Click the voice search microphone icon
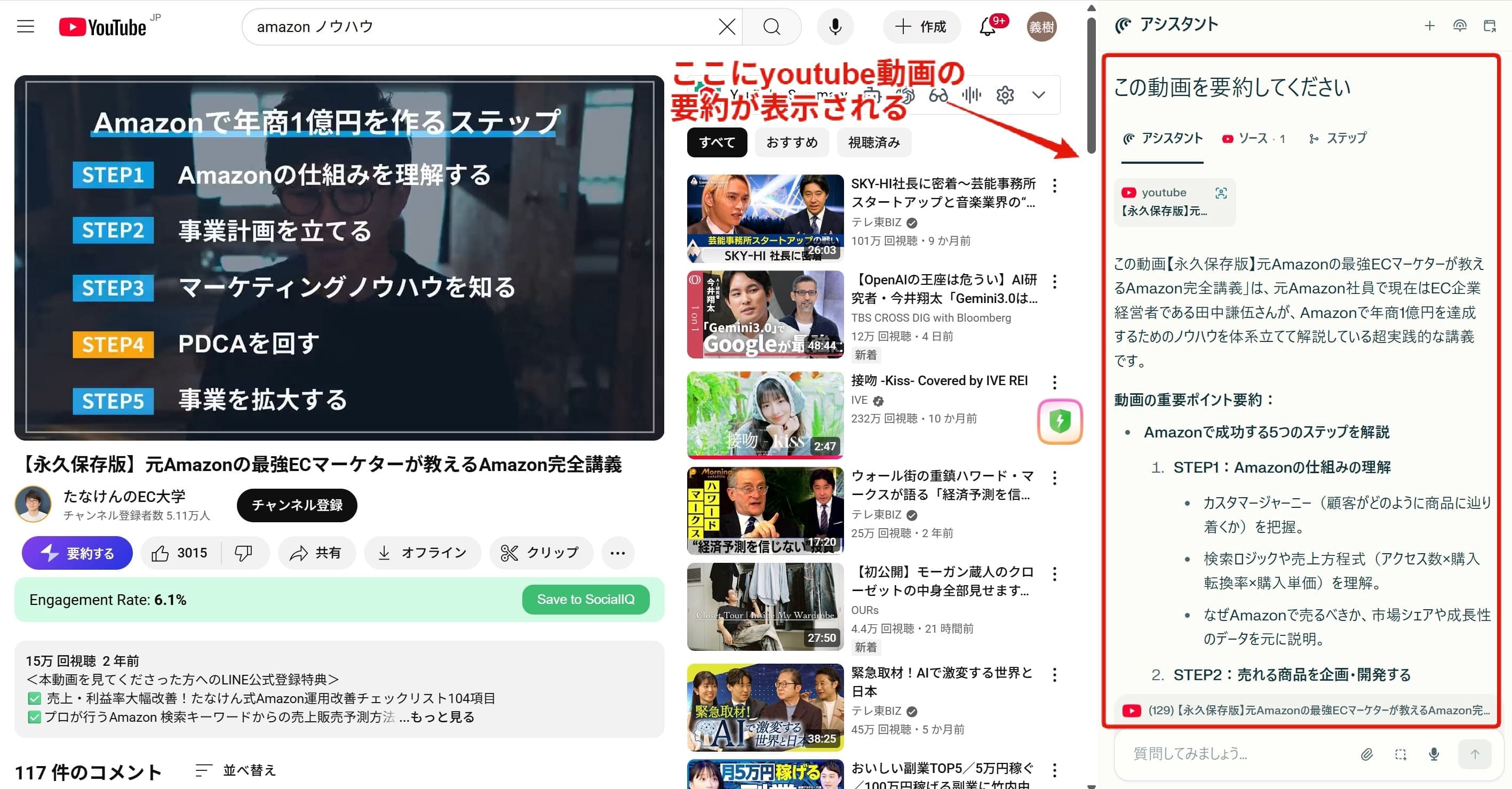Screen dimensions: 1512x789 tap(834, 27)
